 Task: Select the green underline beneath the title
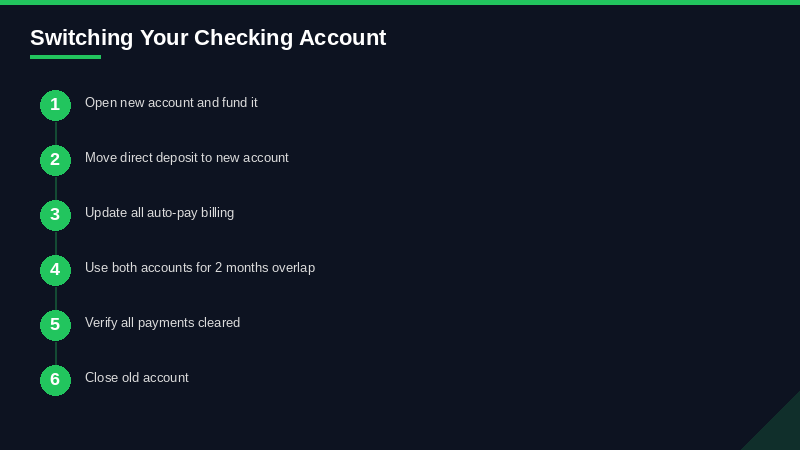pyautogui.click(x=65, y=57)
